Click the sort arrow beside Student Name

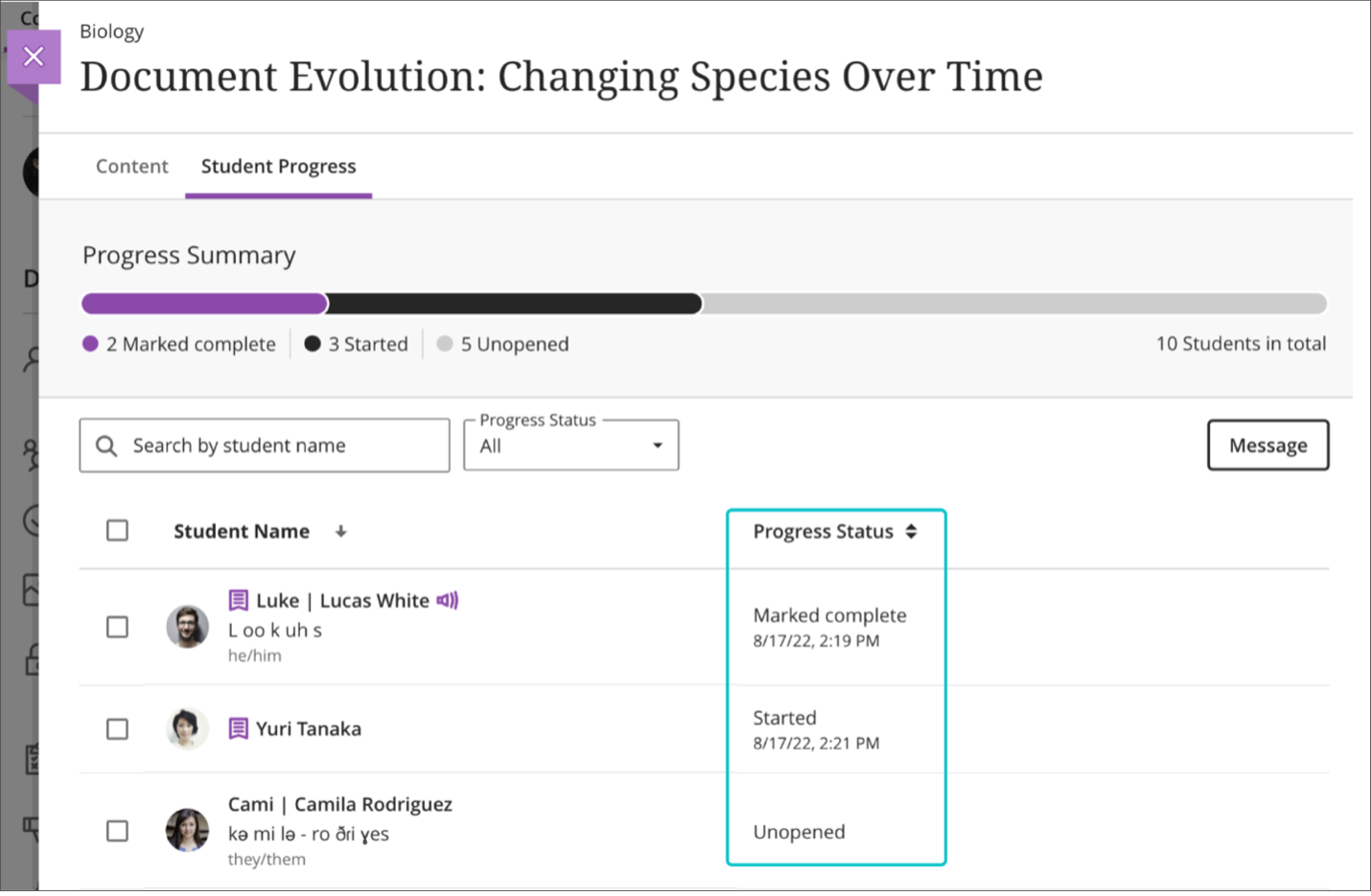pos(341,531)
